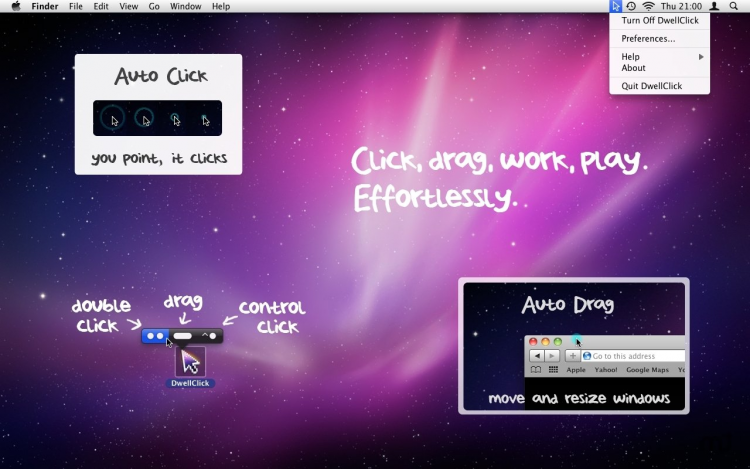Viewport: 750px width, 469px height.
Task: Click the yellow minimize button of Safari window
Action: tap(545, 342)
